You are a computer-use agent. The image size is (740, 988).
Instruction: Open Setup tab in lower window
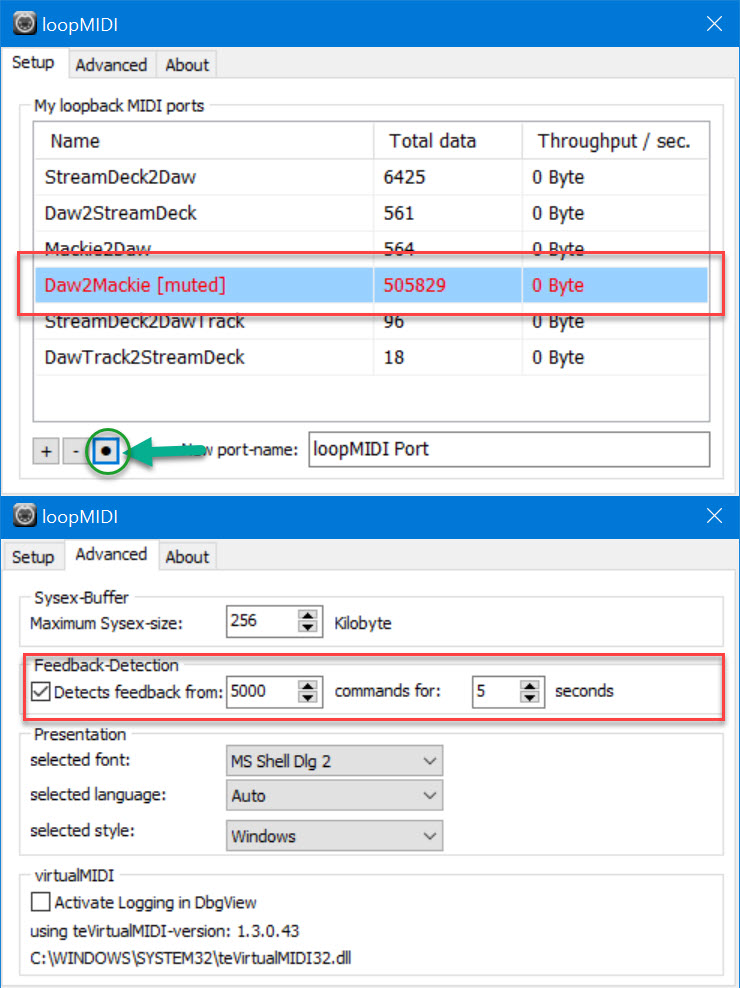click(33, 557)
